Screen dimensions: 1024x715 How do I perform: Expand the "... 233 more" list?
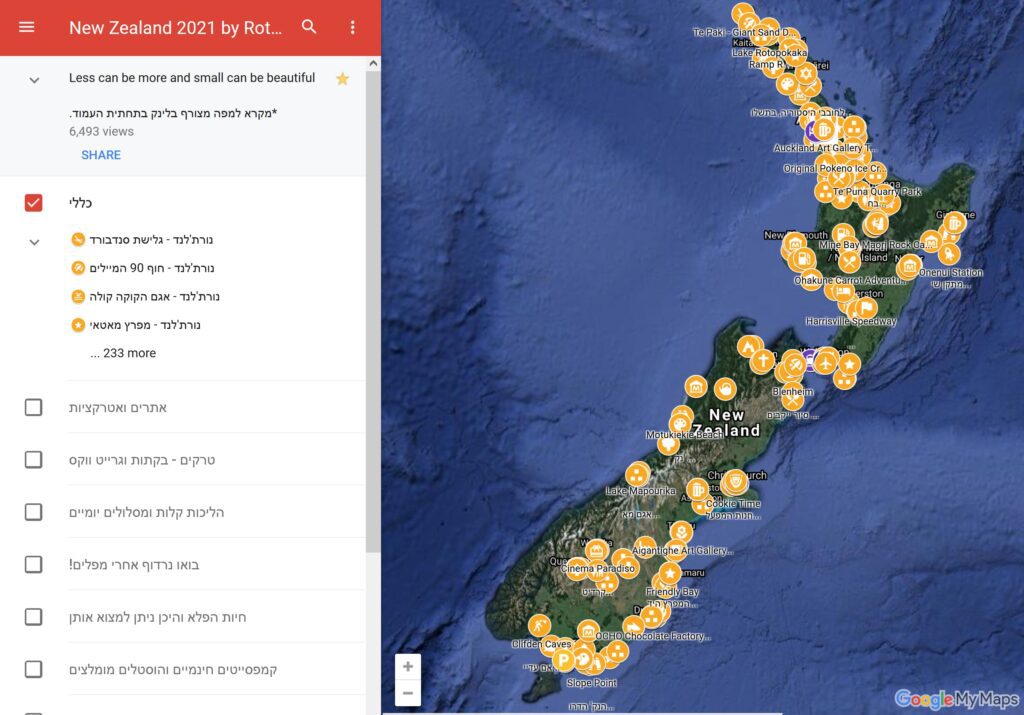click(123, 353)
